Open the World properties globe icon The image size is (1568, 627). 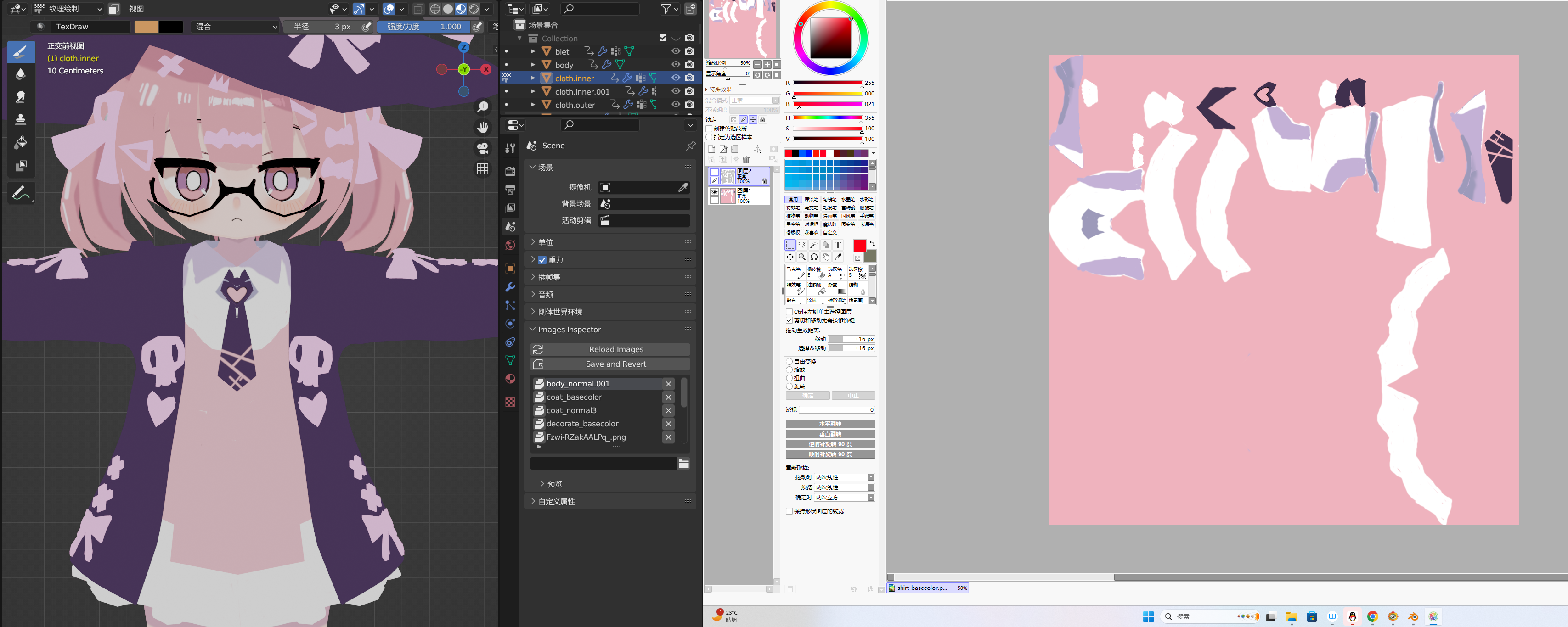point(510,245)
